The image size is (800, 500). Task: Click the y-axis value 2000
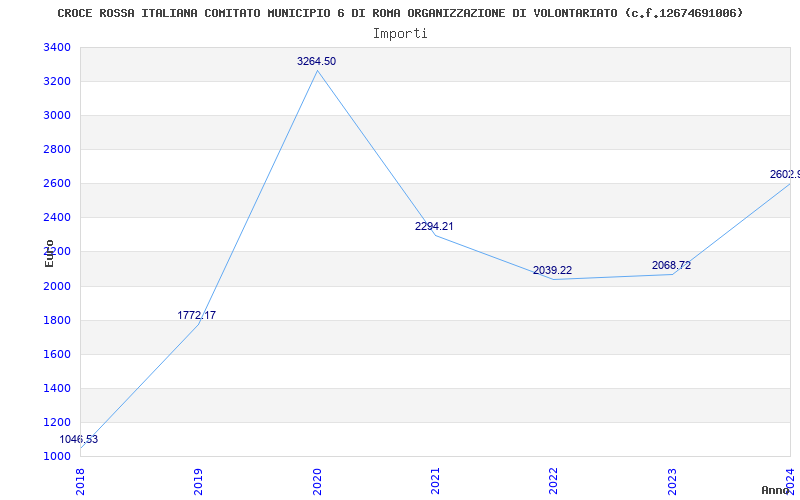[x=57, y=286]
